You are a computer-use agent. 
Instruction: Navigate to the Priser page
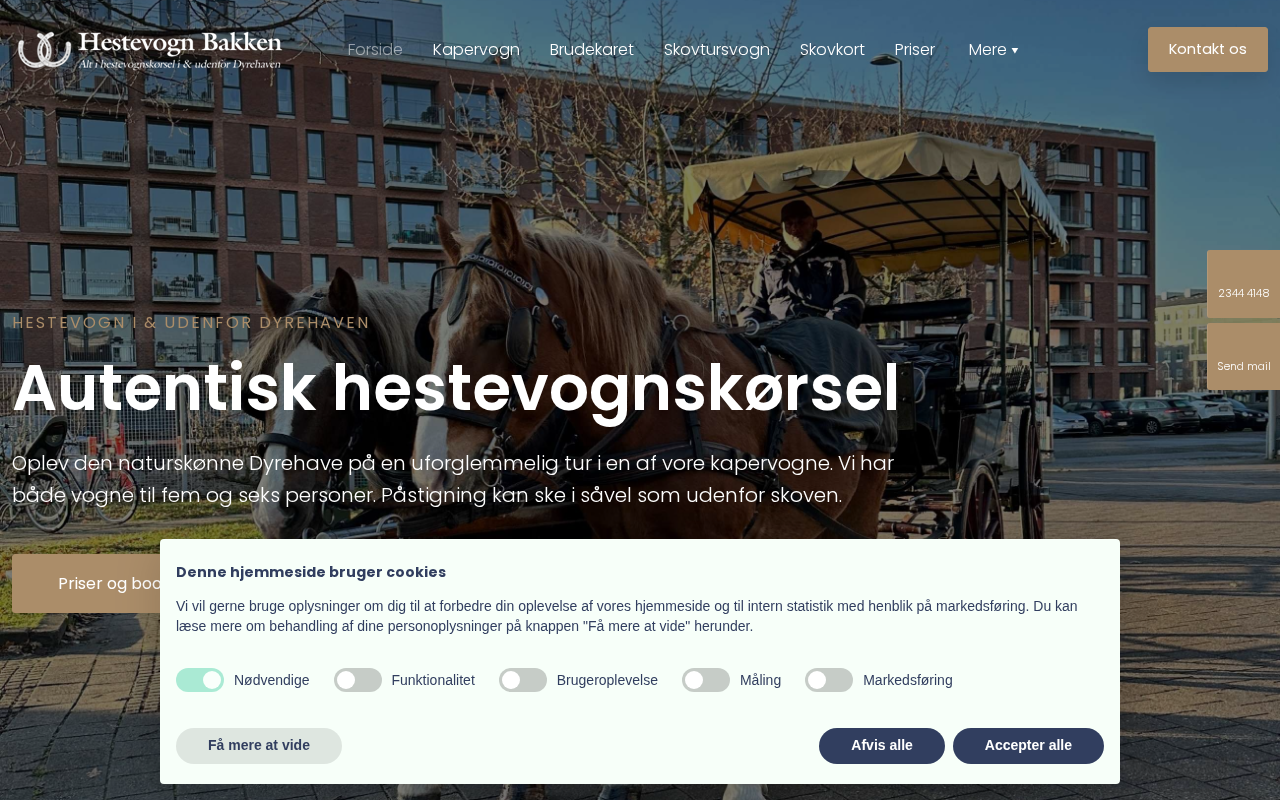[x=915, y=50]
